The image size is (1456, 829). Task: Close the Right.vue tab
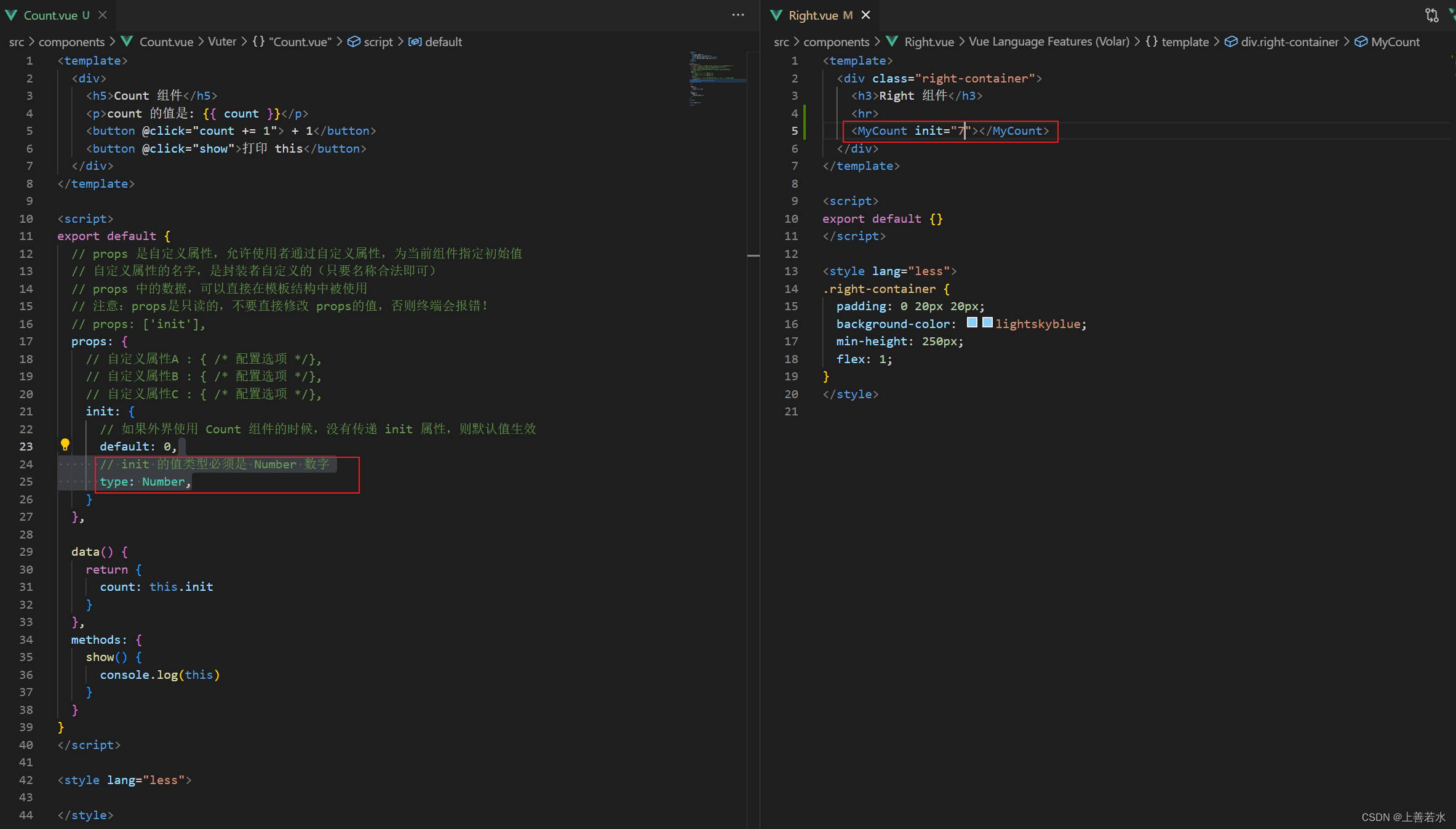[x=865, y=15]
